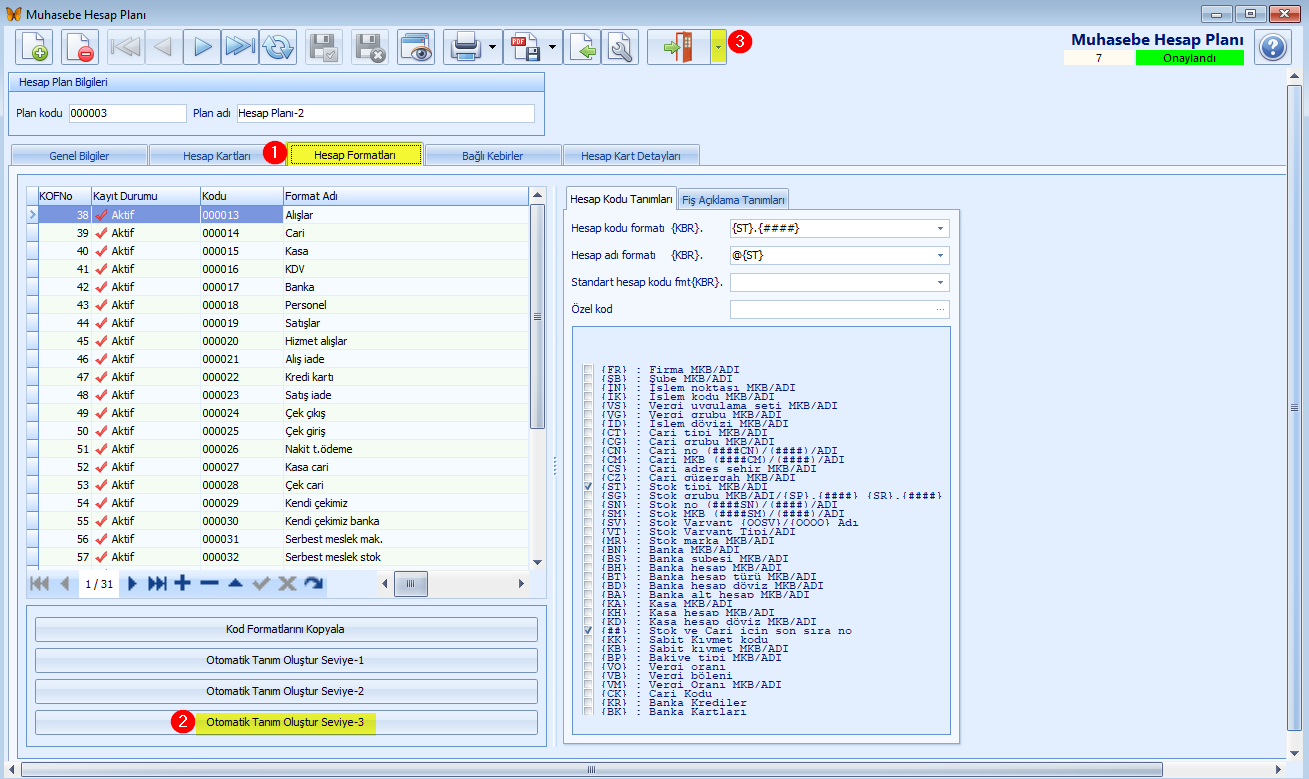Check the {BK} Banka Kartları checkbox

[x=588, y=712]
